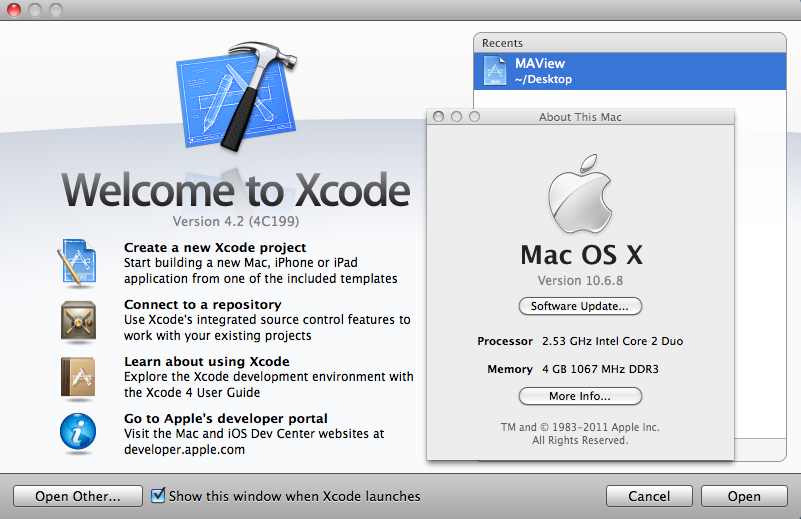
Task: Click the Xcode user guide book icon
Action: click(x=78, y=378)
